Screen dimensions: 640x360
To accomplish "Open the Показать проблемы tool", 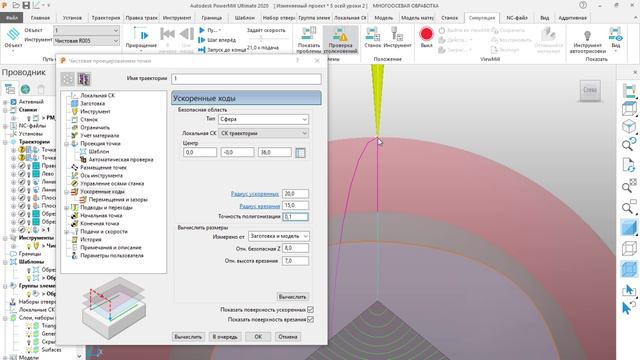I will 309,40.
